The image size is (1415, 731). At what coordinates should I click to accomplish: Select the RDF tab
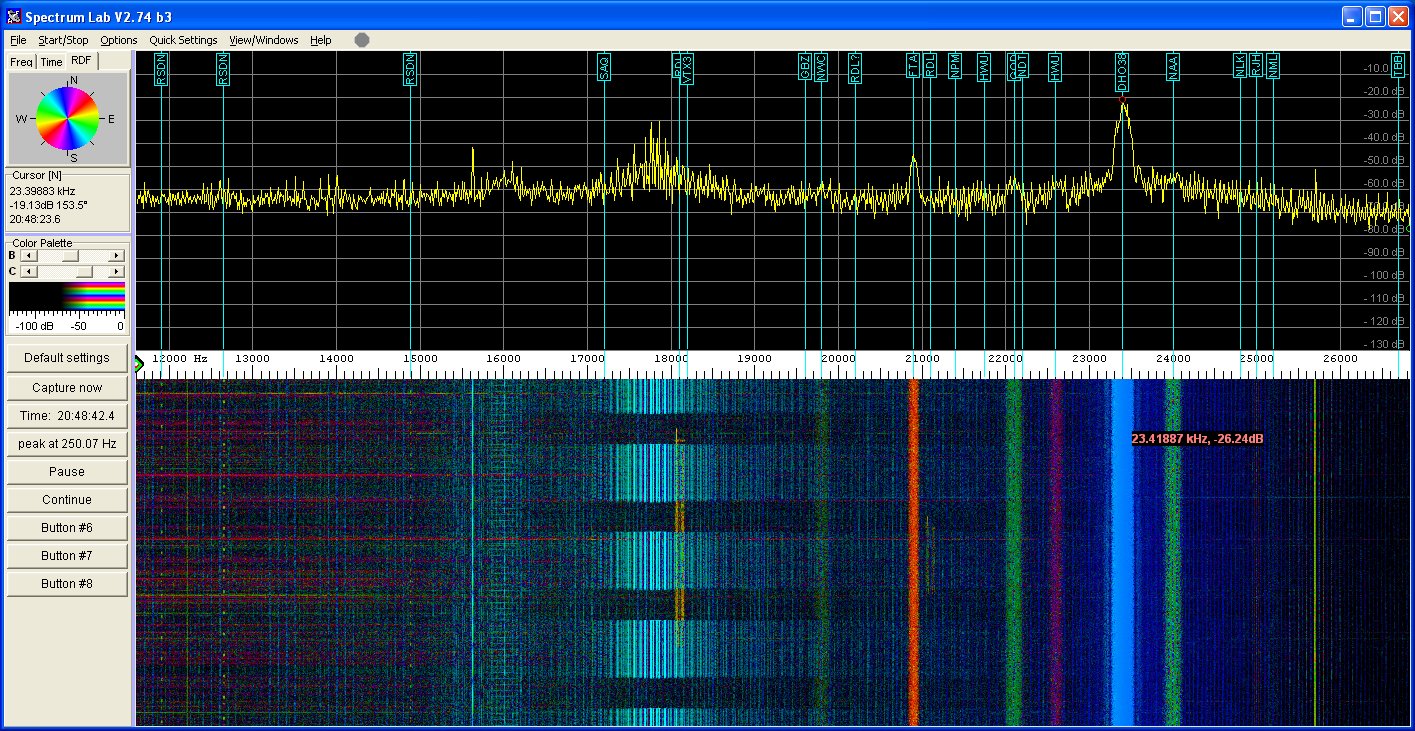tap(81, 61)
